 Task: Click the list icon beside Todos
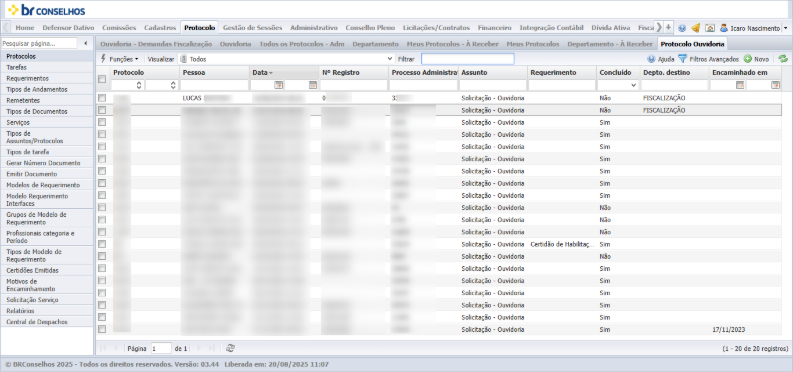pos(184,59)
